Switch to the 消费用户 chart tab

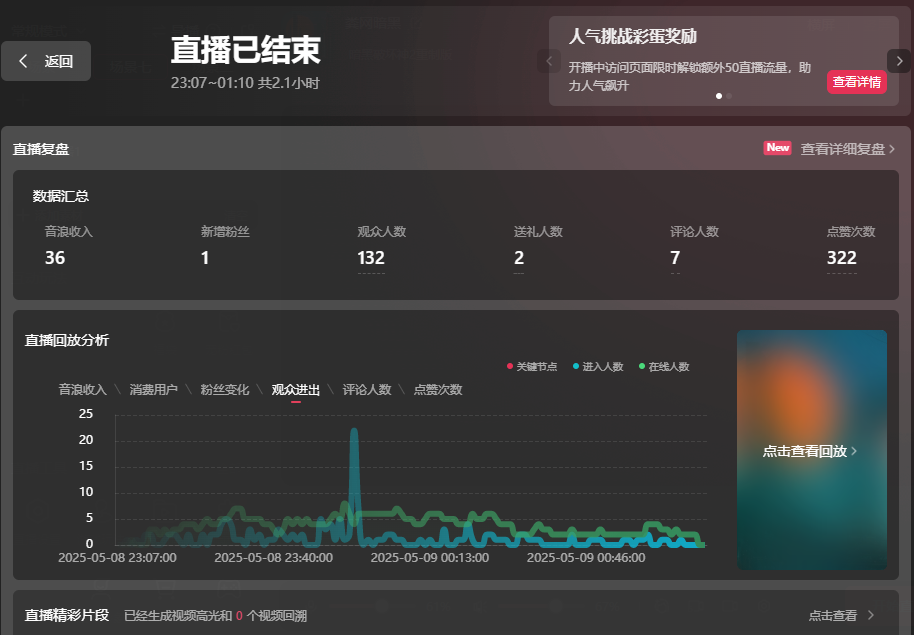click(153, 390)
